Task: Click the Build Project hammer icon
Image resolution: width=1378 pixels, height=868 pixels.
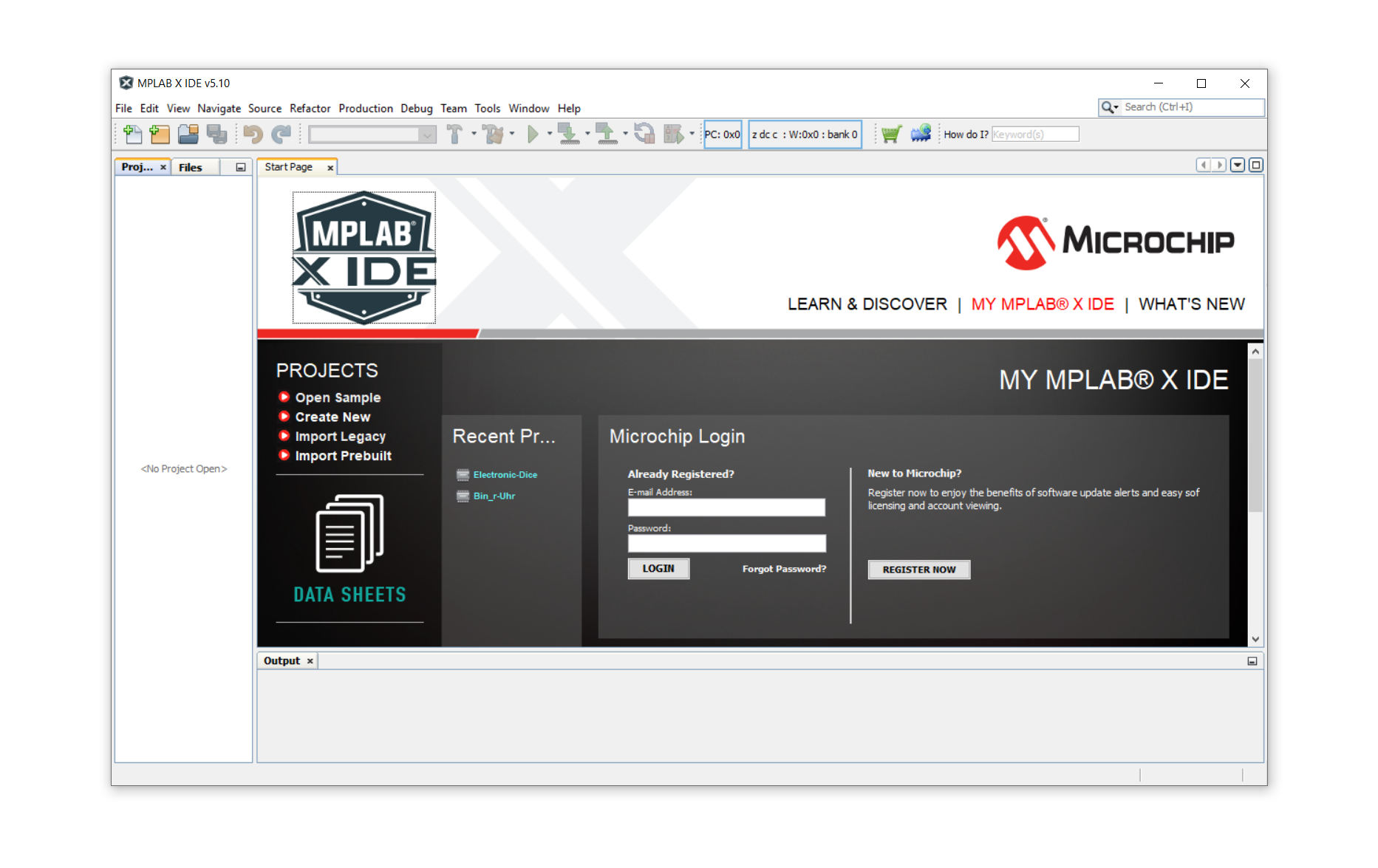Action: (x=454, y=134)
